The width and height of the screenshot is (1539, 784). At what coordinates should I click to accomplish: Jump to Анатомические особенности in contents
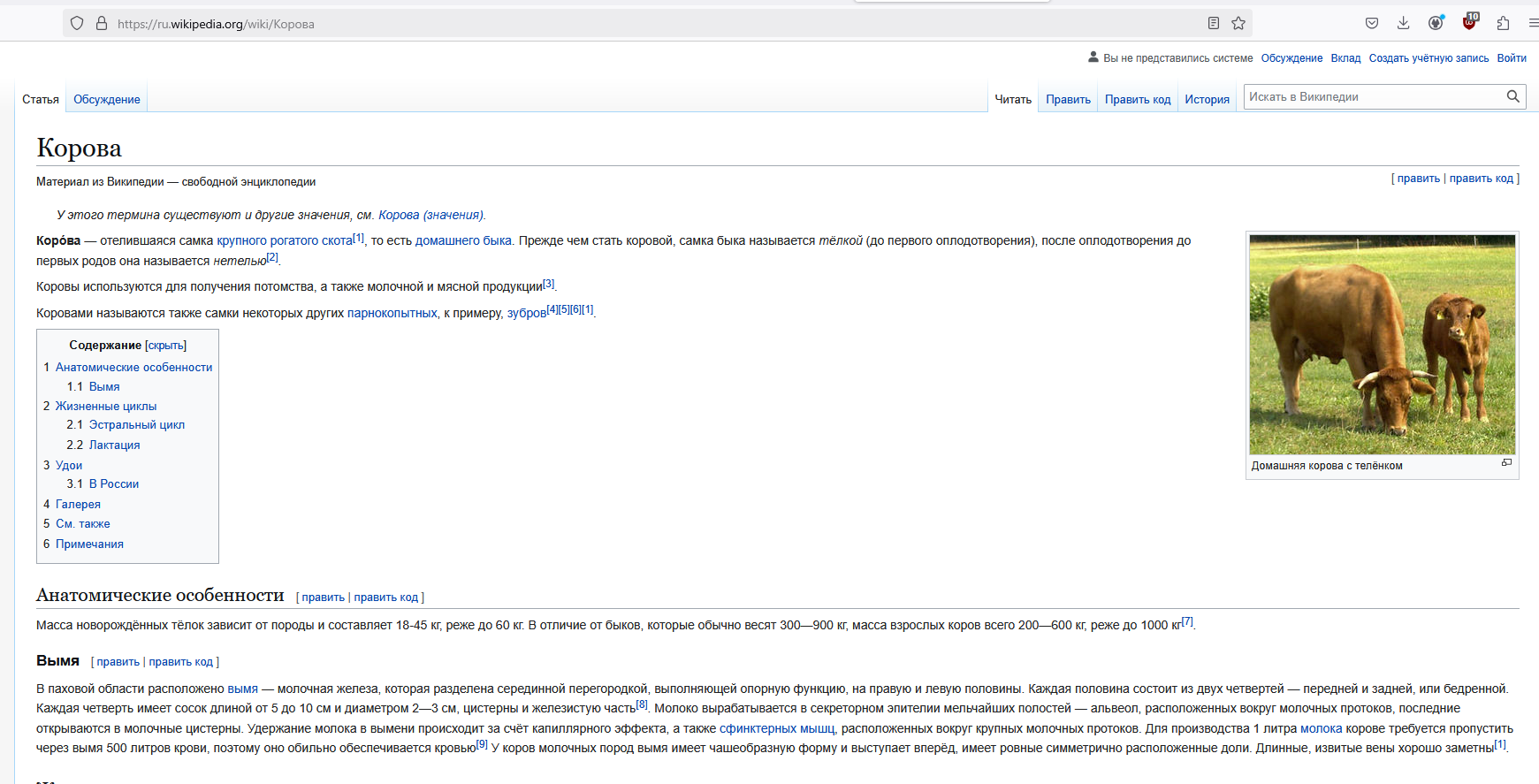coord(133,367)
